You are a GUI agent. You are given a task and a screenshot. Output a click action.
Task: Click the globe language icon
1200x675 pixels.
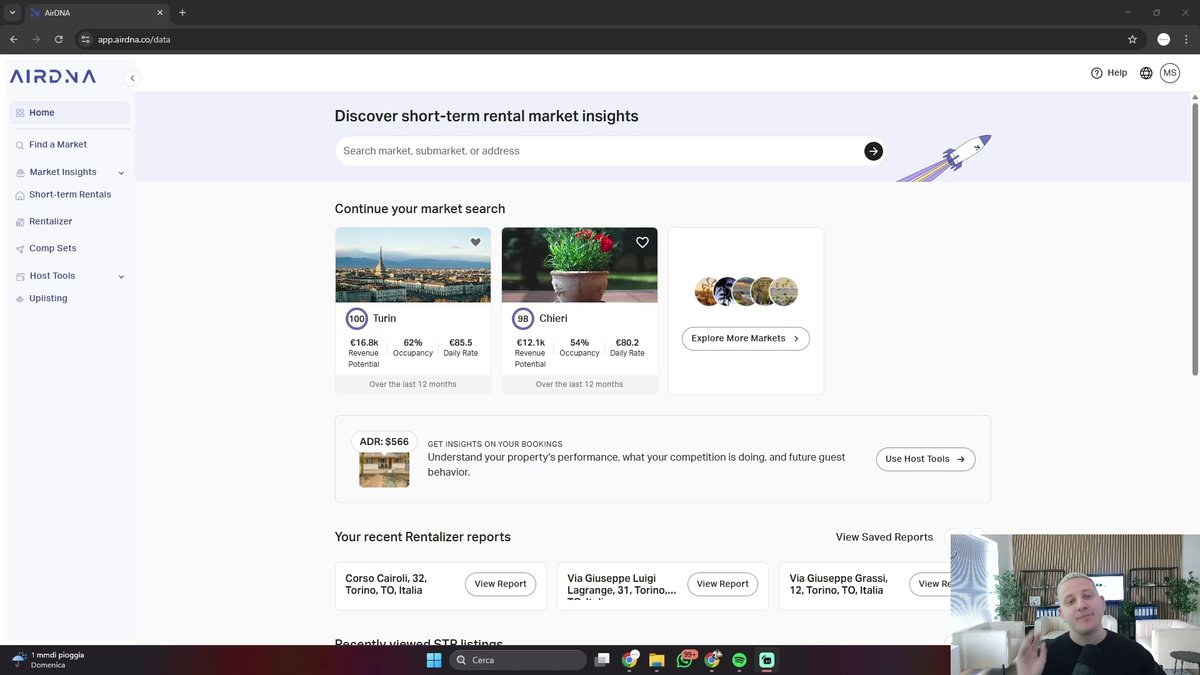(x=1146, y=73)
